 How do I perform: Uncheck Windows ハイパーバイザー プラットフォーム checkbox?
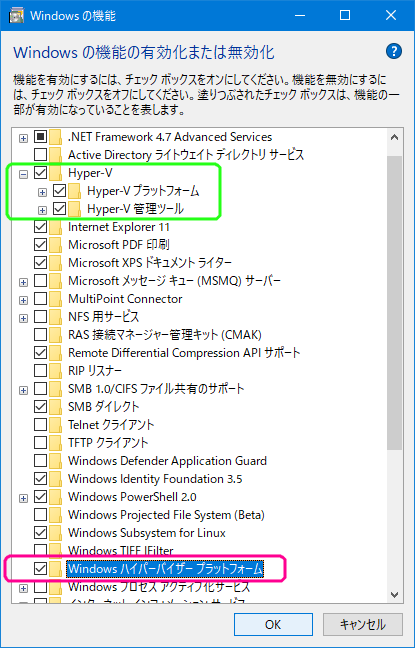[x=41, y=569]
